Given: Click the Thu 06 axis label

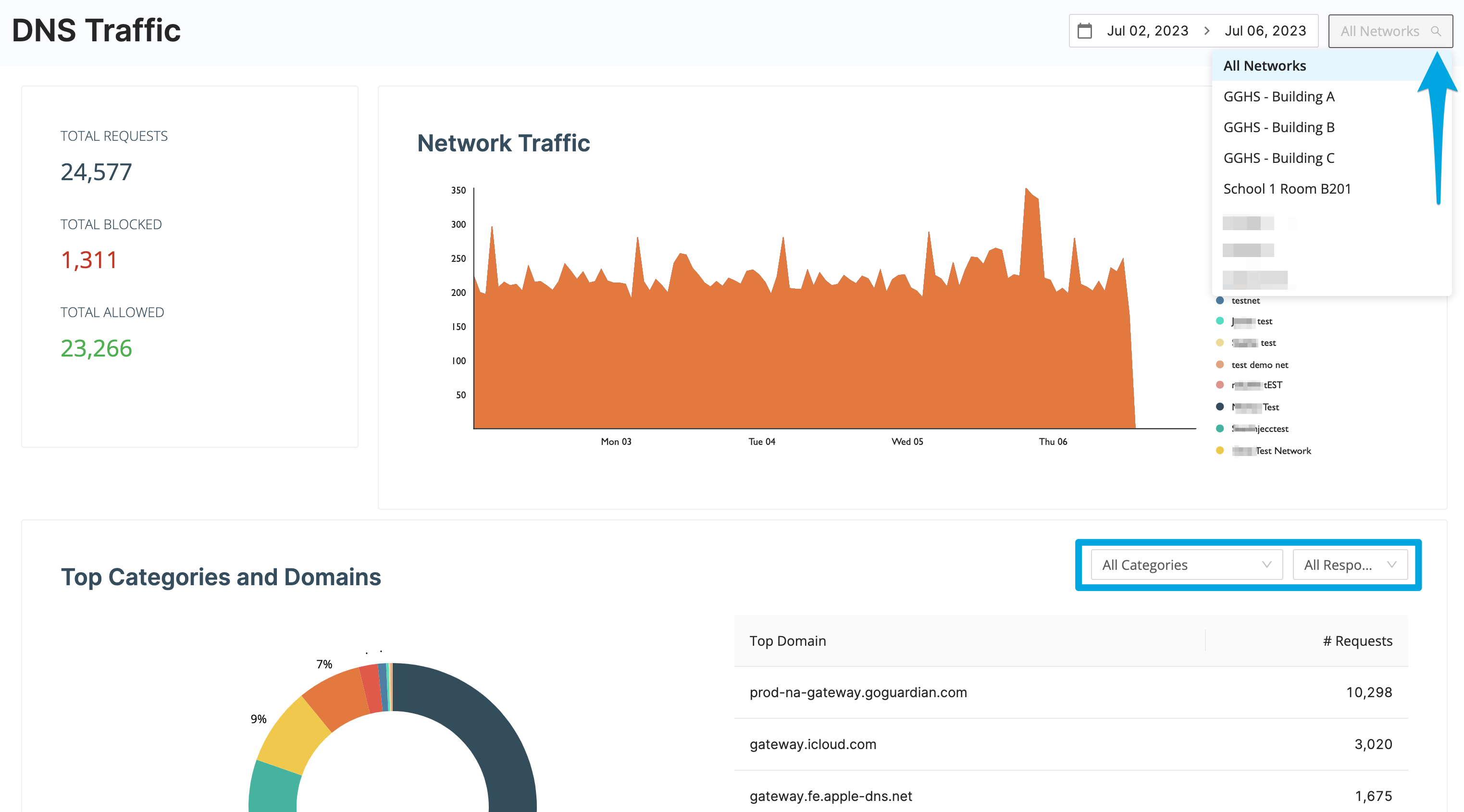Looking at the screenshot, I should (x=1053, y=442).
